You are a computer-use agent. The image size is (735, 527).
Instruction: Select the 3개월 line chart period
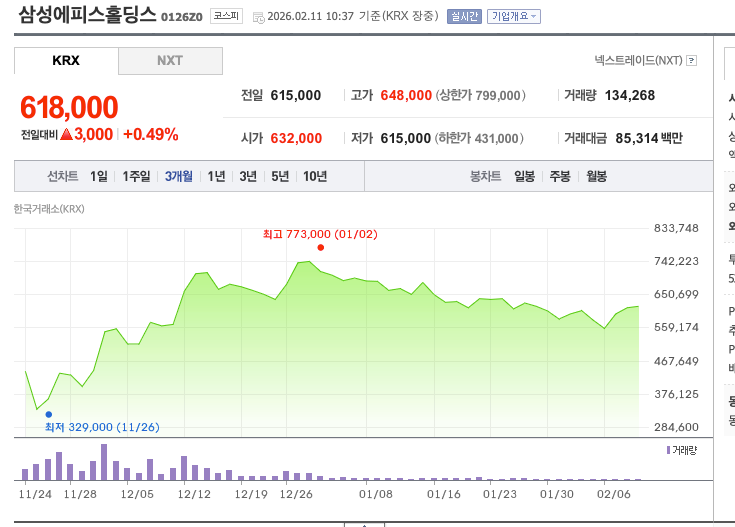point(179,176)
